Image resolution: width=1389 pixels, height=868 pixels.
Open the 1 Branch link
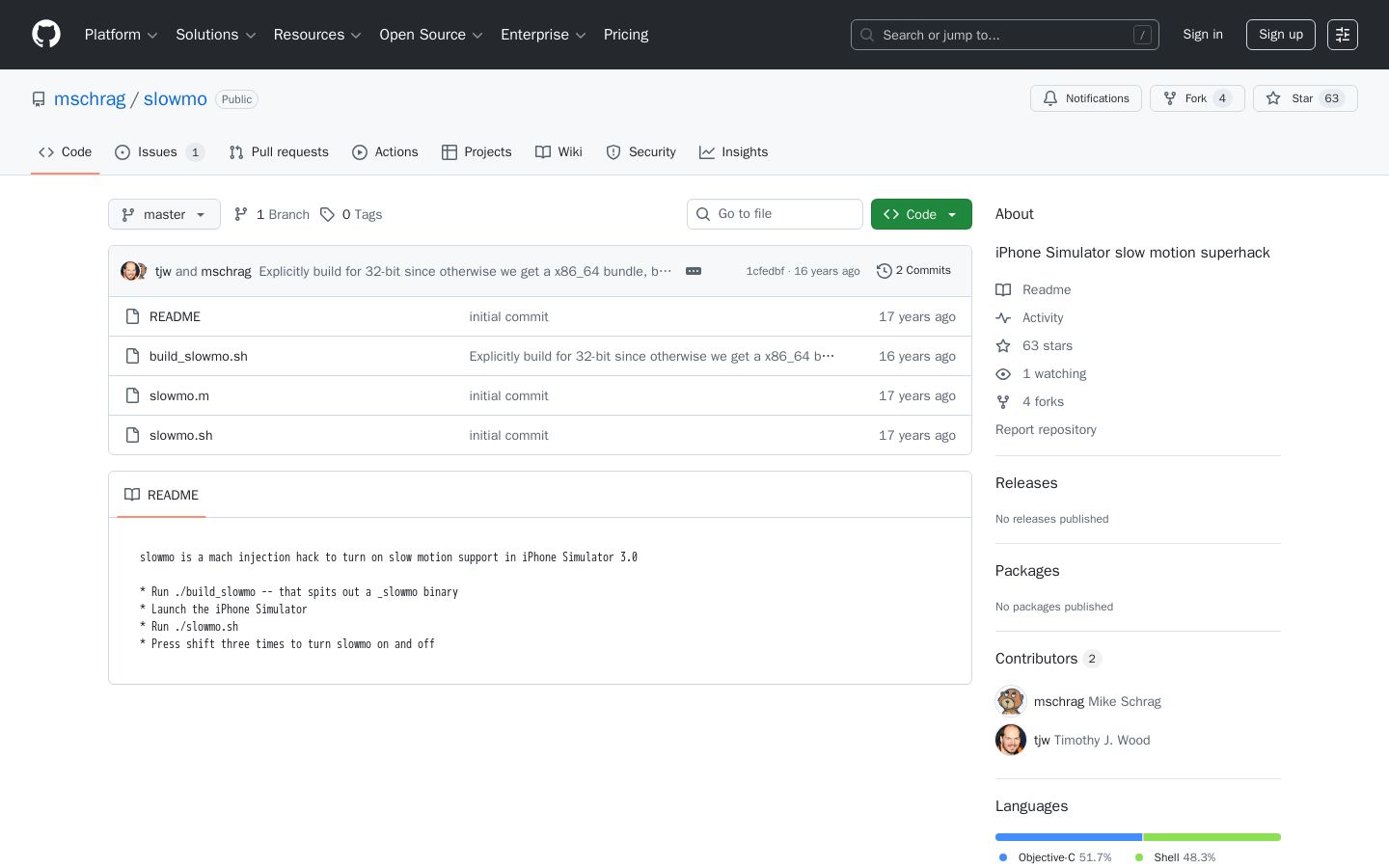pos(272,214)
